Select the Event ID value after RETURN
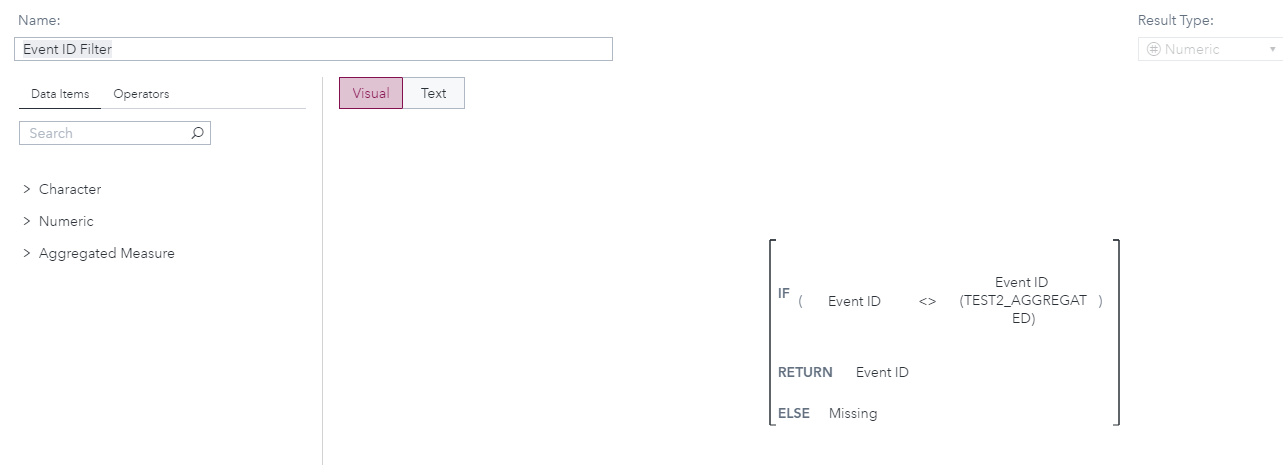This screenshot has width=1283, height=465. click(x=882, y=372)
